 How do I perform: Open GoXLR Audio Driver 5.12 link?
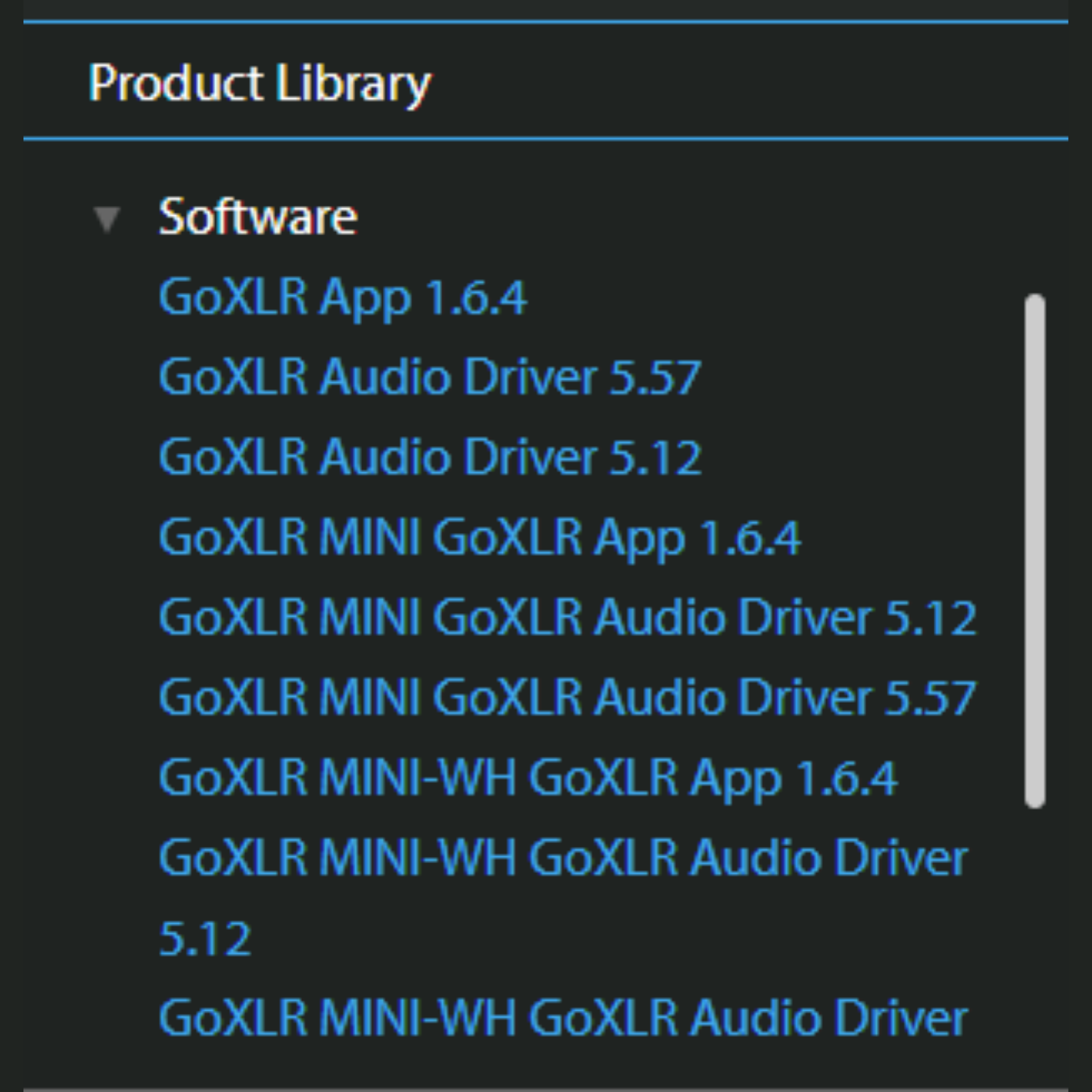pyautogui.click(x=430, y=457)
